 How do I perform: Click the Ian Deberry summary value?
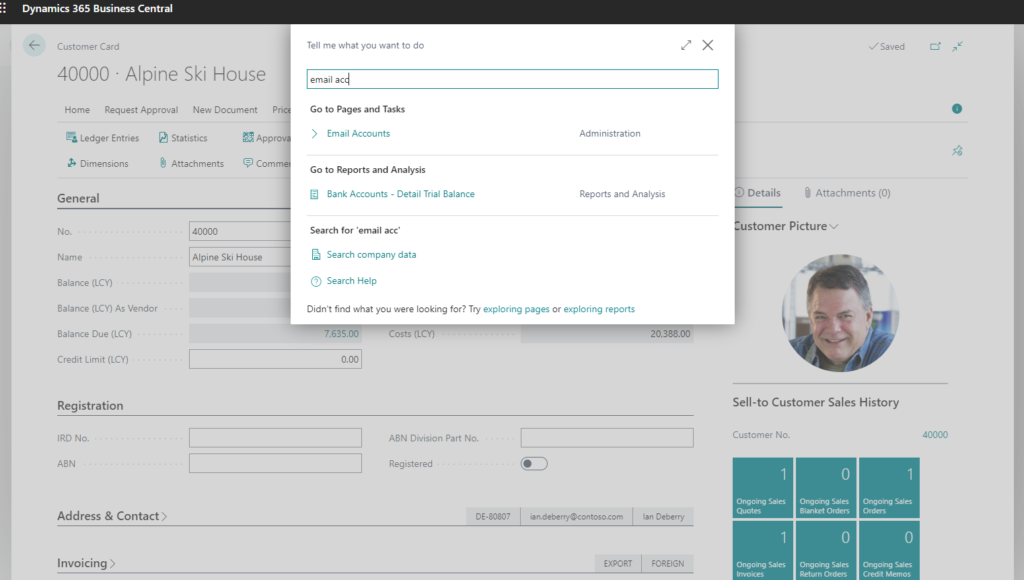pos(664,517)
